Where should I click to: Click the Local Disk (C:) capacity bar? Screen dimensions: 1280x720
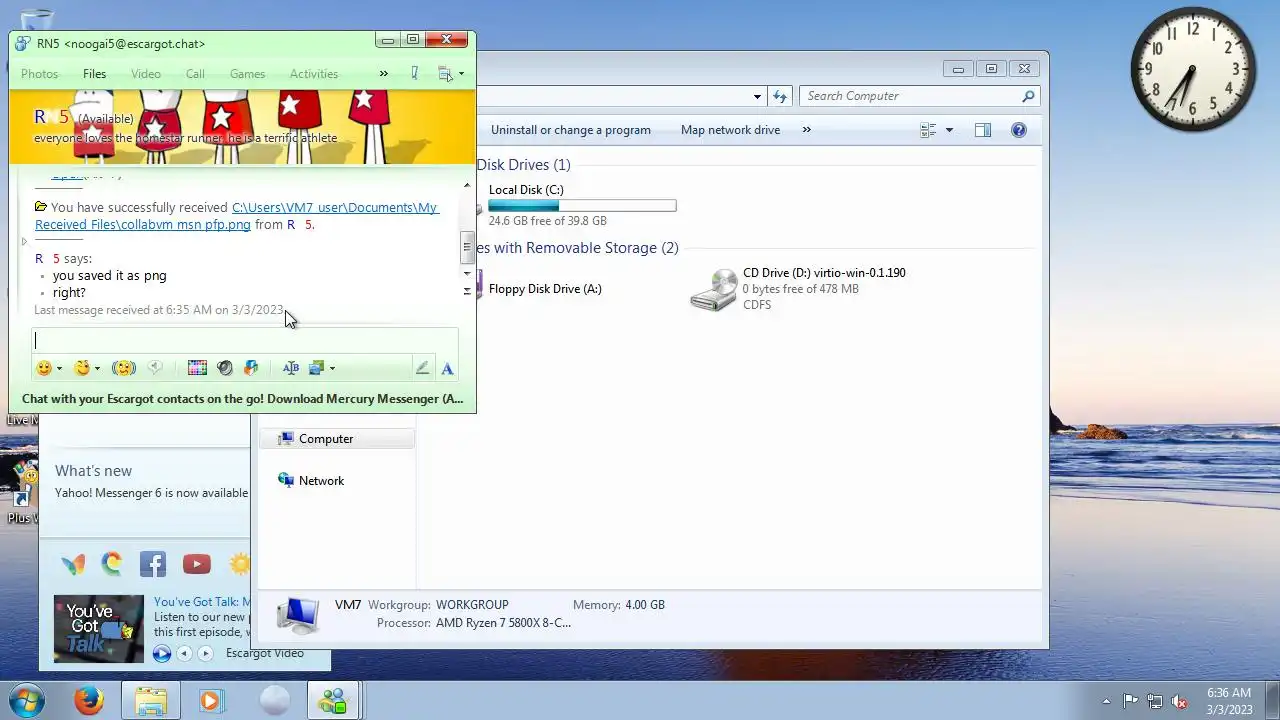click(x=582, y=206)
